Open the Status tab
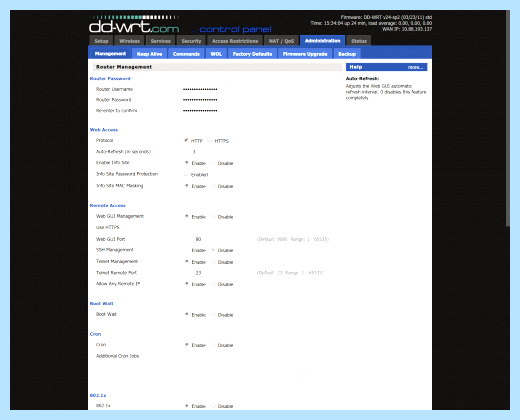 [359, 41]
